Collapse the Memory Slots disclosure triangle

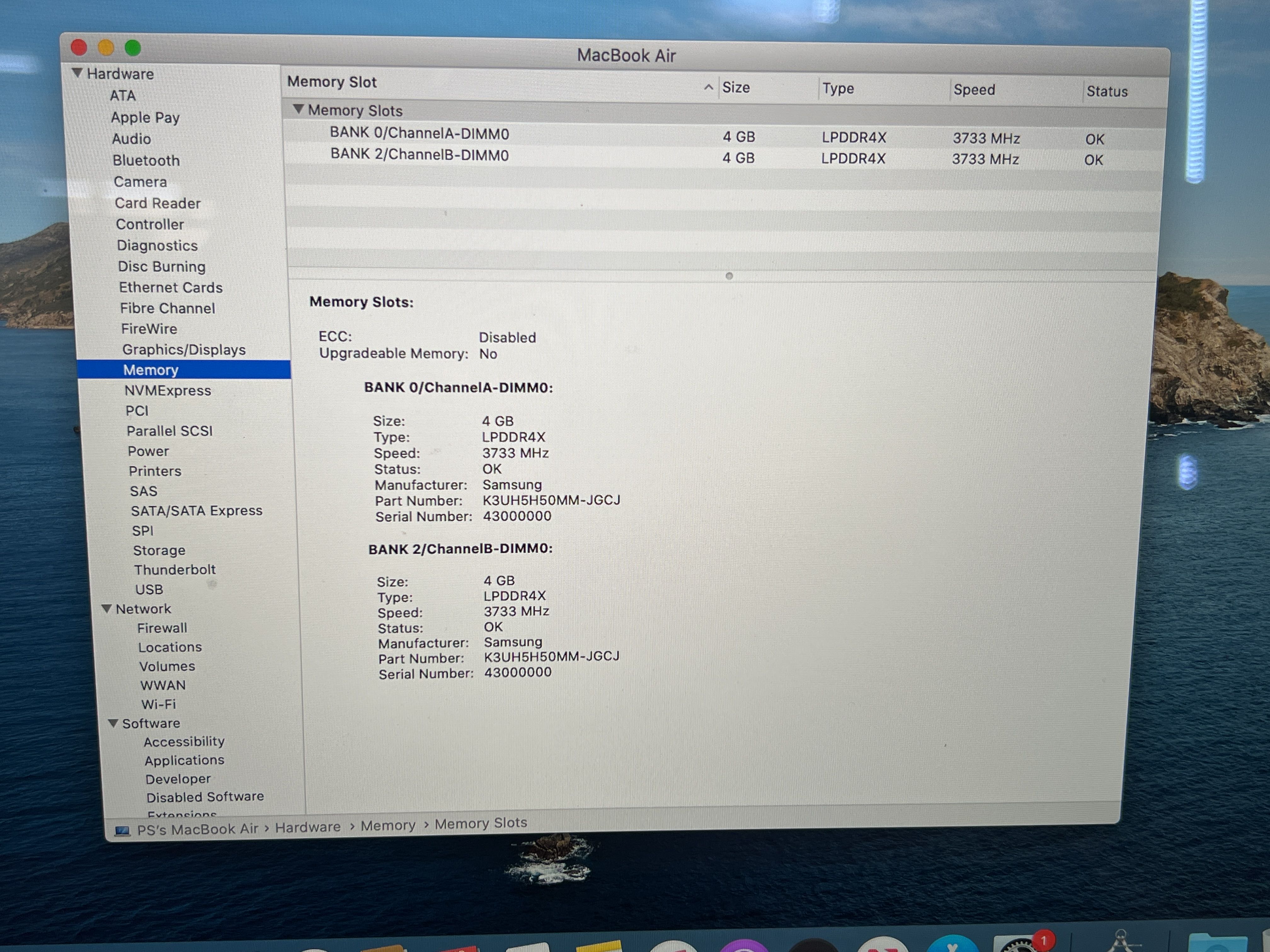coord(298,109)
